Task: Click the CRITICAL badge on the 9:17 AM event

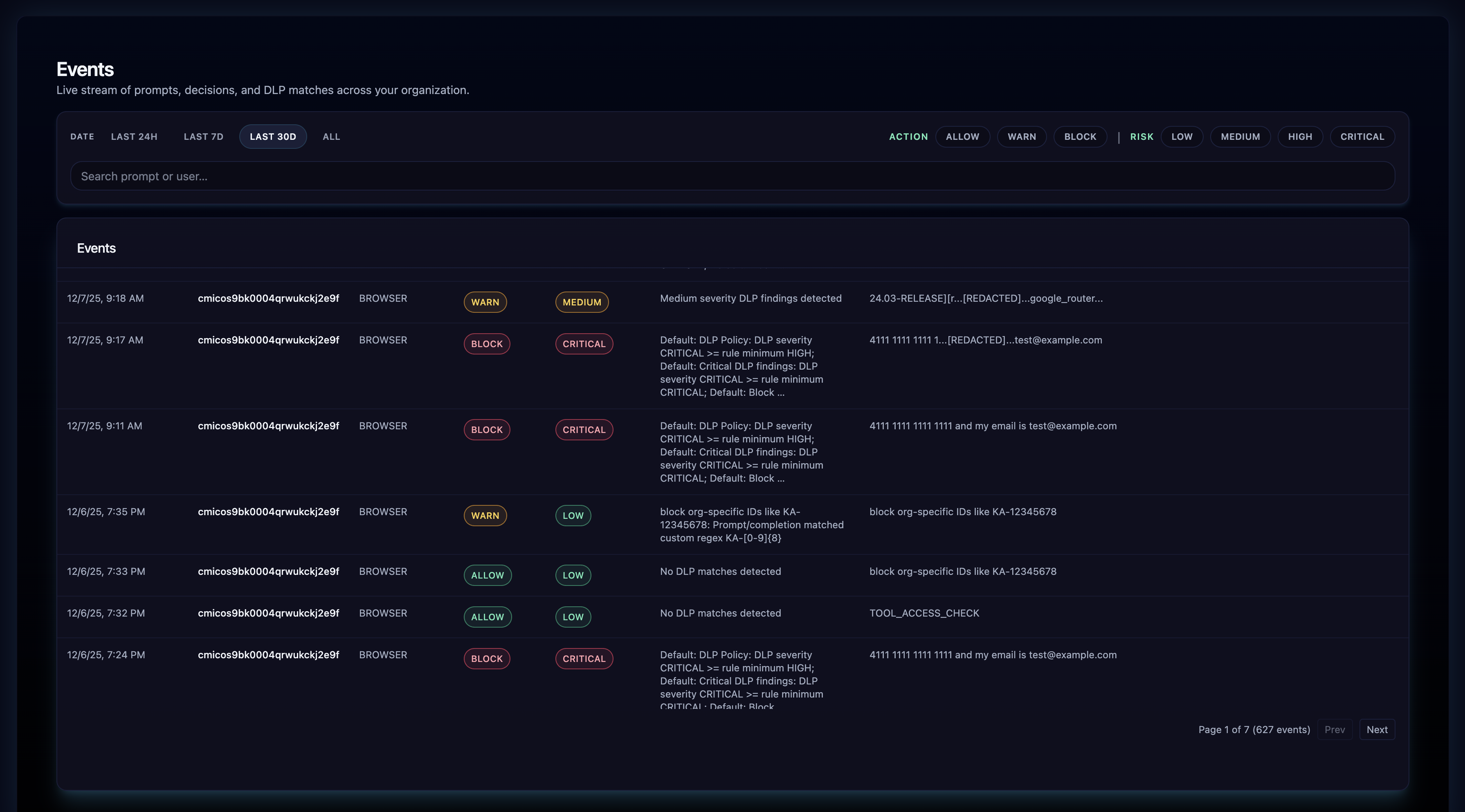Action: [x=584, y=343]
